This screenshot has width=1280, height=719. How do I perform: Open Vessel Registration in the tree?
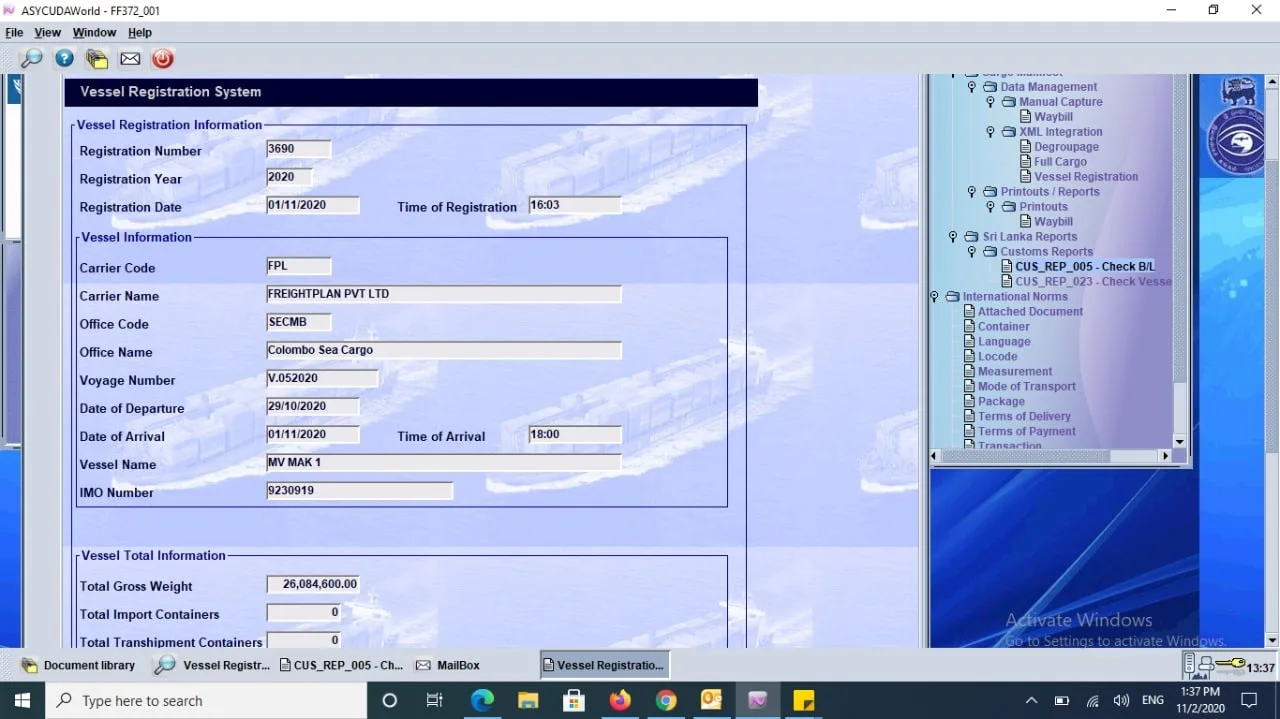click(x=1086, y=177)
